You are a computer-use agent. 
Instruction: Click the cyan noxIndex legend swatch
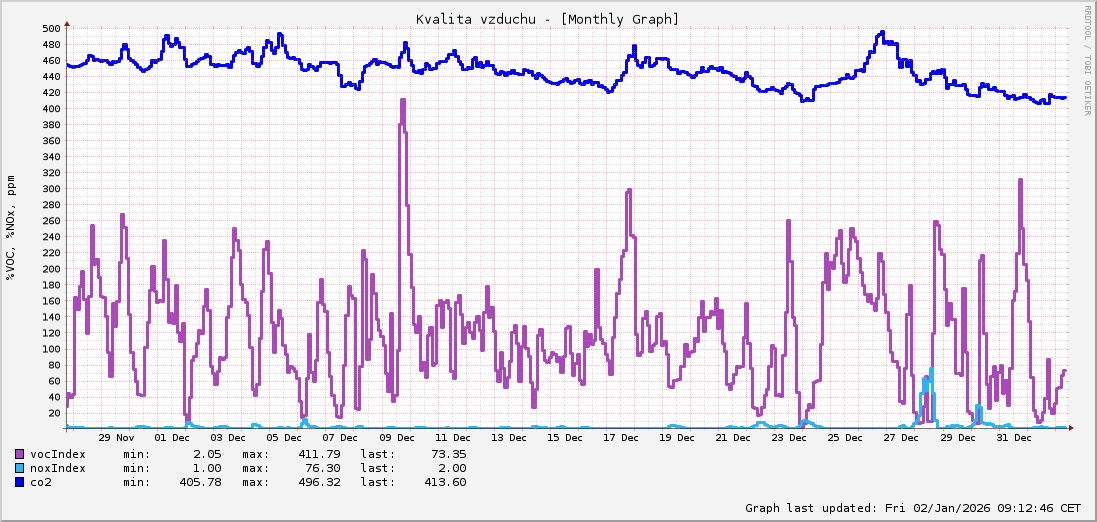[20, 468]
